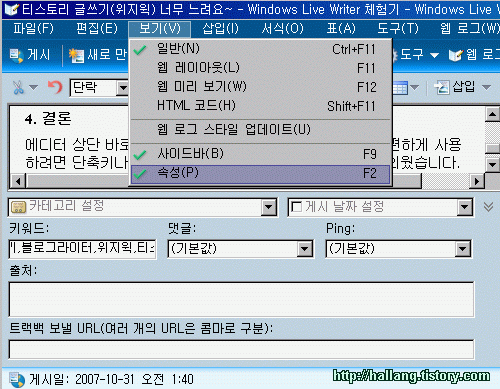Open the 댓글 (기본값) dropdown
Viewport: 500px width, 389px height.
click(x=305, y=249)
